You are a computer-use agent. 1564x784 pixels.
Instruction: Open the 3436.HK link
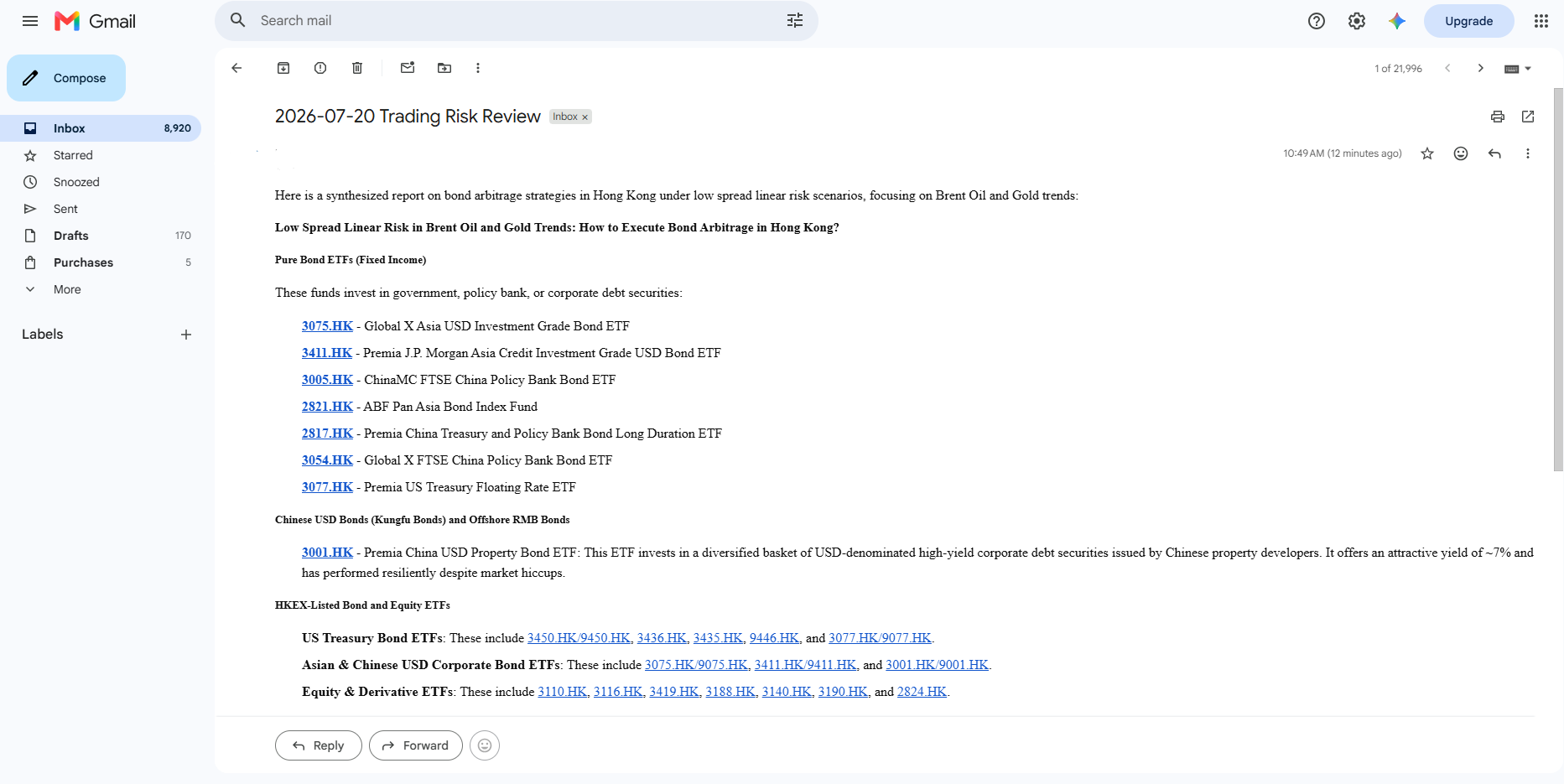point(662,638)
